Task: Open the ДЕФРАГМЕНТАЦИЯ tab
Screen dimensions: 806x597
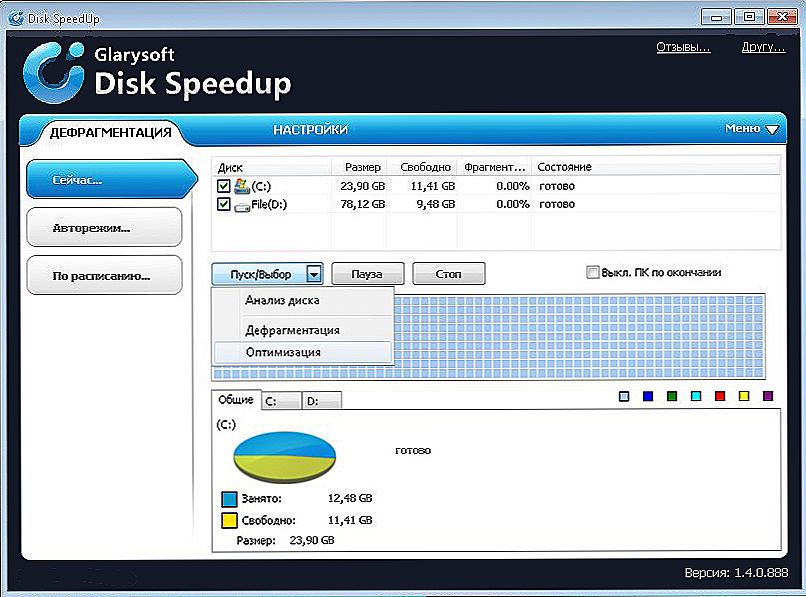Action: pyautogui.click(x=111, y=133)
